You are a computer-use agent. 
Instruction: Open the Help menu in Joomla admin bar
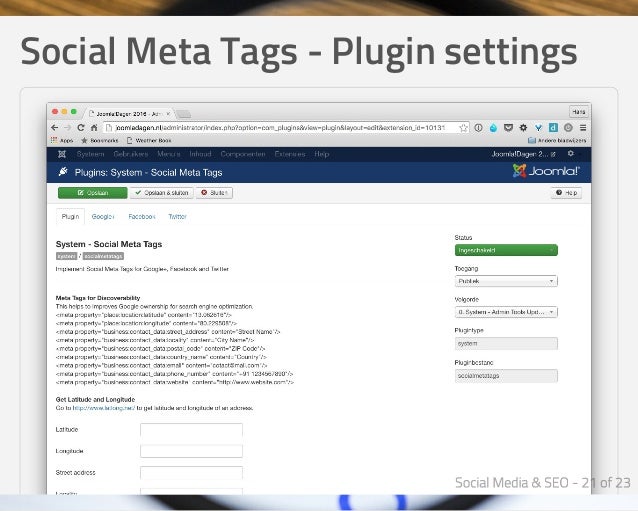pyautogui.click(x=321, y=154)
